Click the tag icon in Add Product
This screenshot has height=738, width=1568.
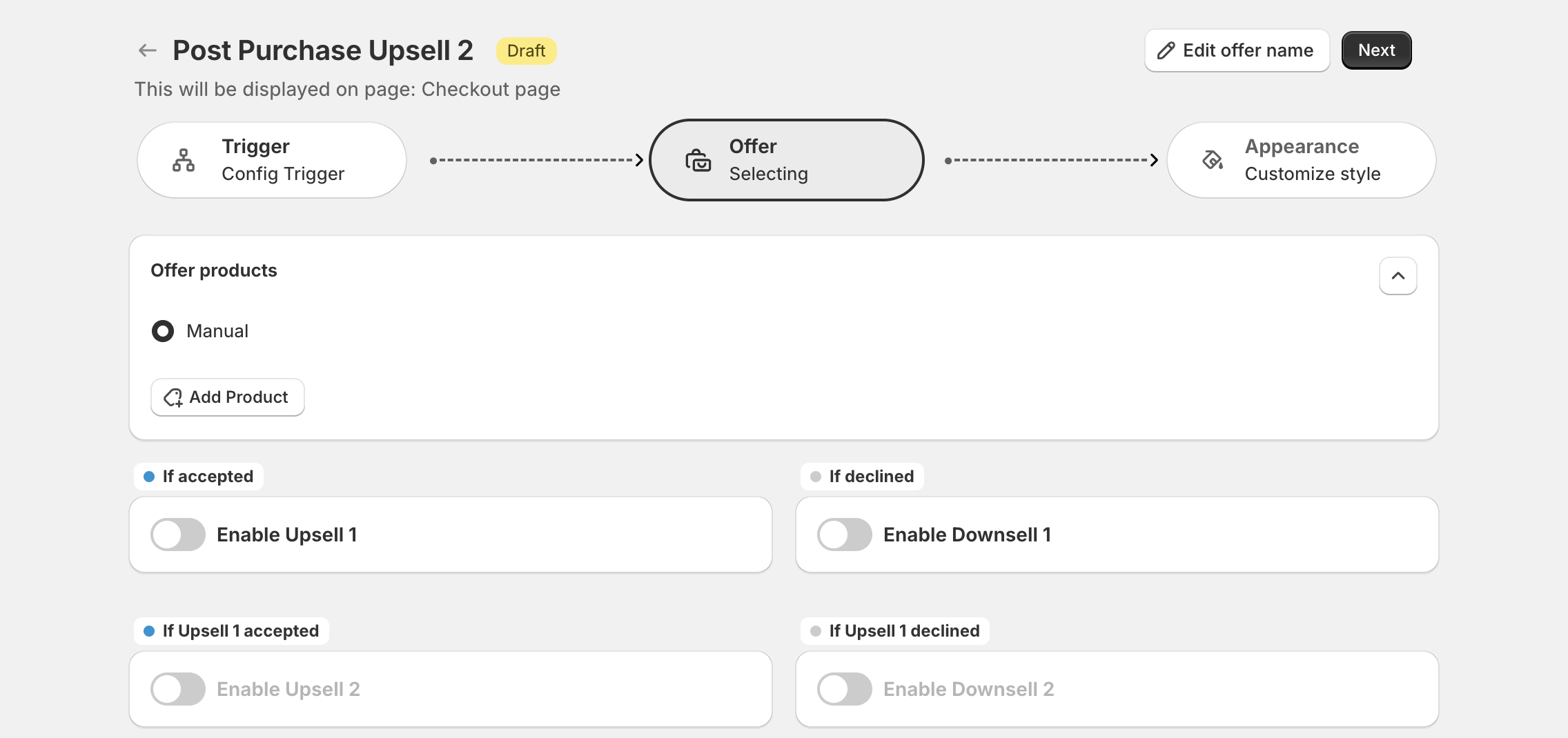(x=173, y=397)
